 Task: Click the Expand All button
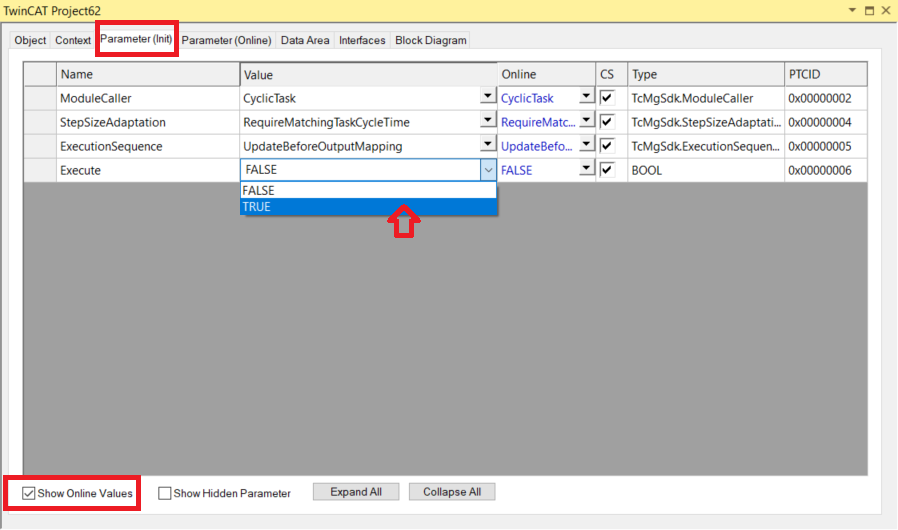(x=356, y=492)
